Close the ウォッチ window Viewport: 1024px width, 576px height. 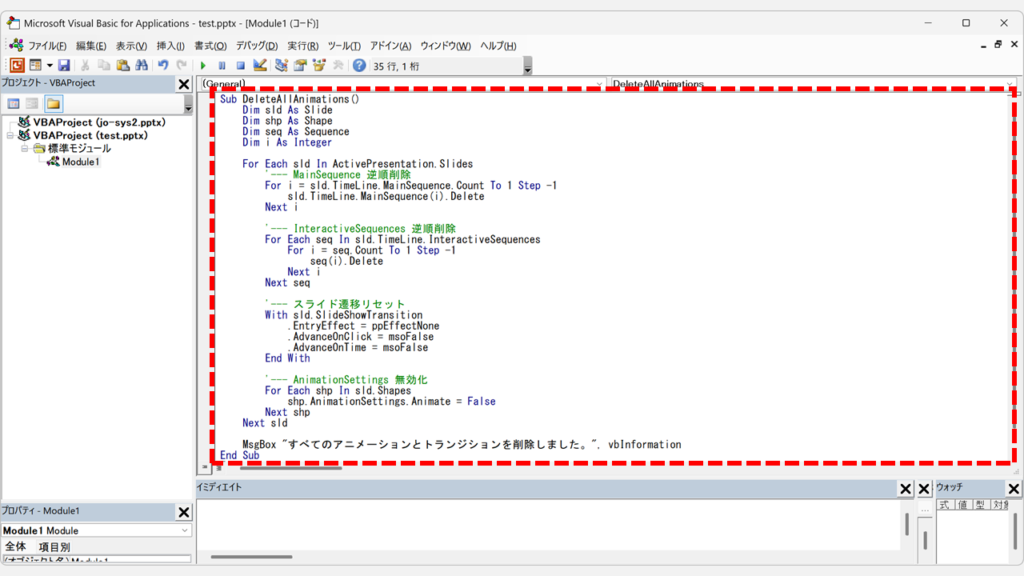pyautogui.click(x=1014, y=488)
